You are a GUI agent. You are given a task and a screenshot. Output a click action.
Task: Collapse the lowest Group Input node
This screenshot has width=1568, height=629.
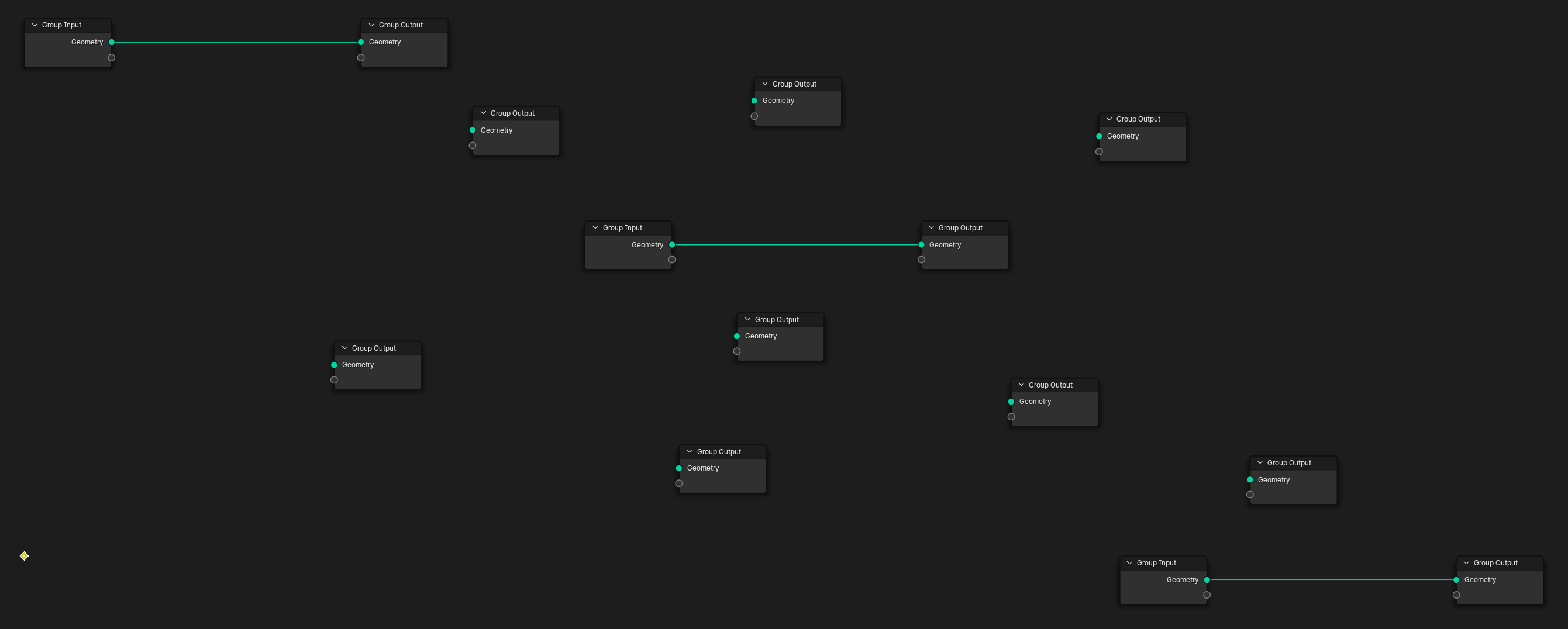(x=1130, y=563)
